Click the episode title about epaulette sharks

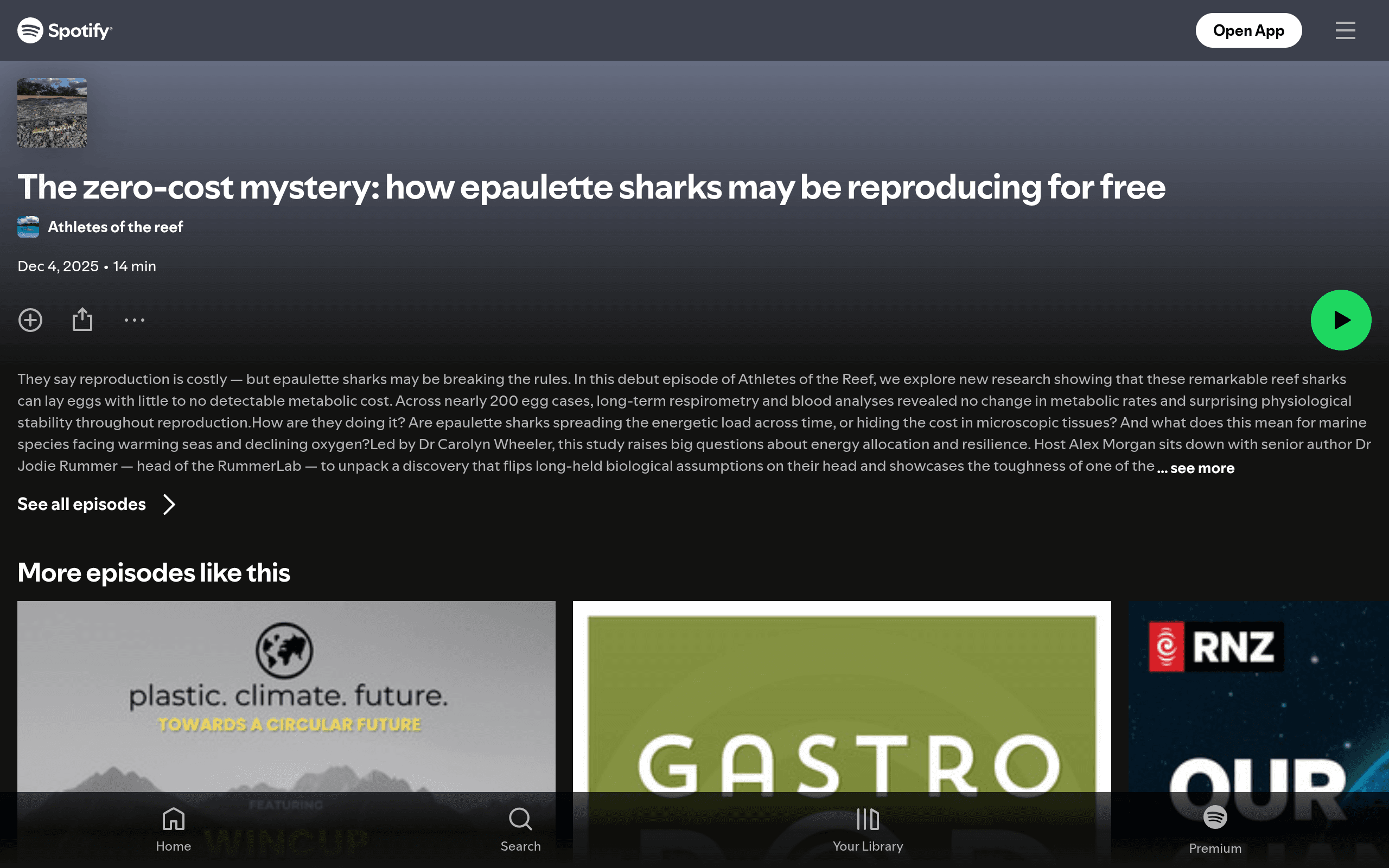(x=591, y=187)
